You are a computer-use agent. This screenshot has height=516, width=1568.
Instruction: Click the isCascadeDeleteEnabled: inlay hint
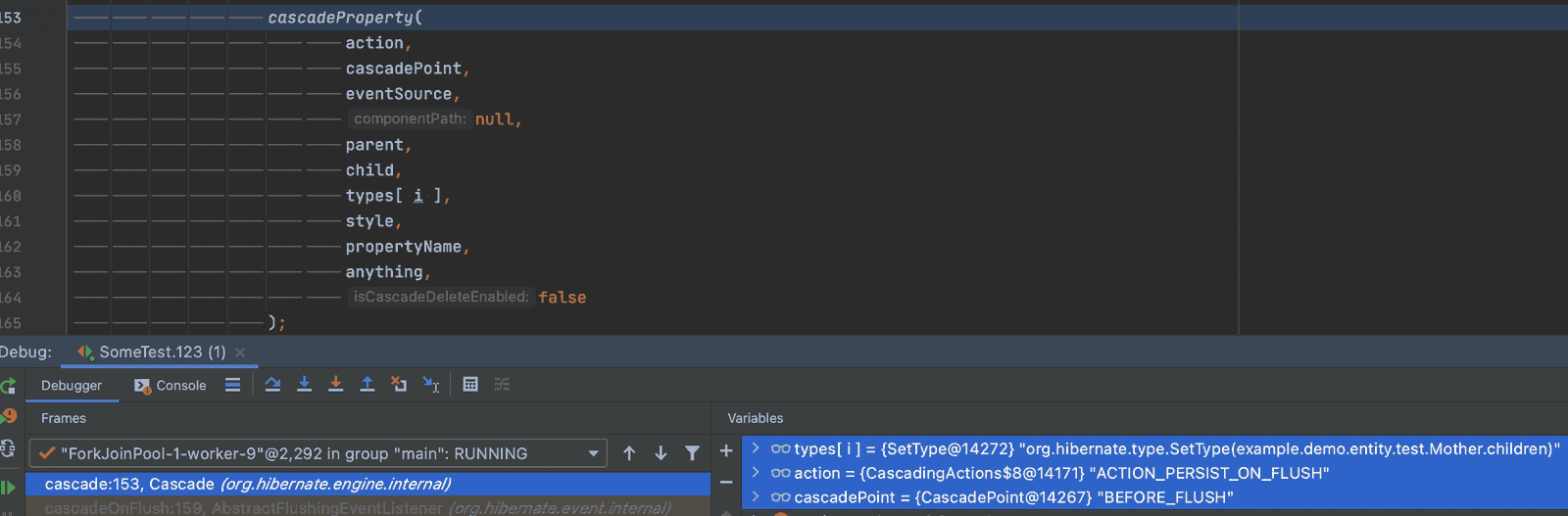[441, 298]
